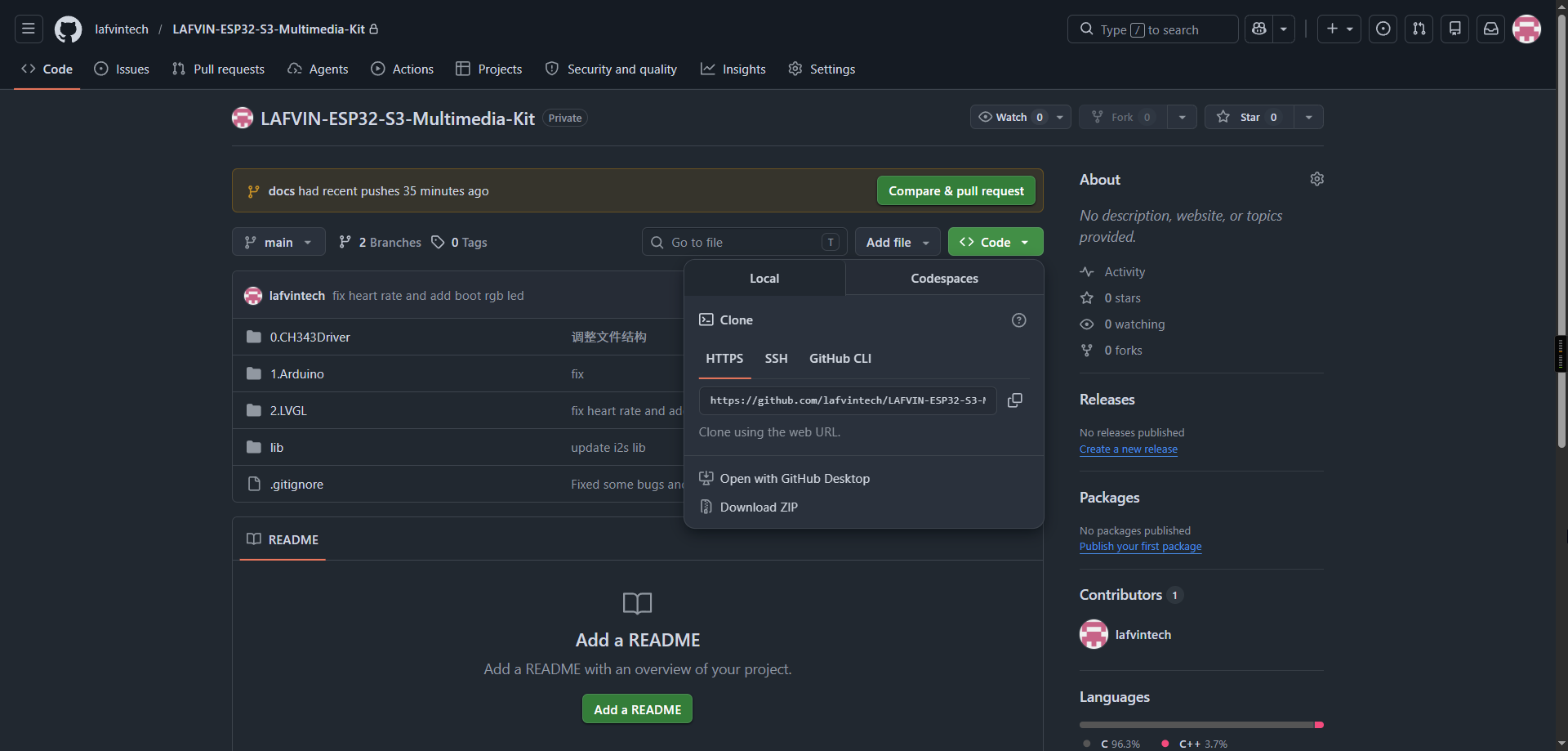Open the pull requests icon in top header
This screenshot has width=1568, height=751.
1419,29
